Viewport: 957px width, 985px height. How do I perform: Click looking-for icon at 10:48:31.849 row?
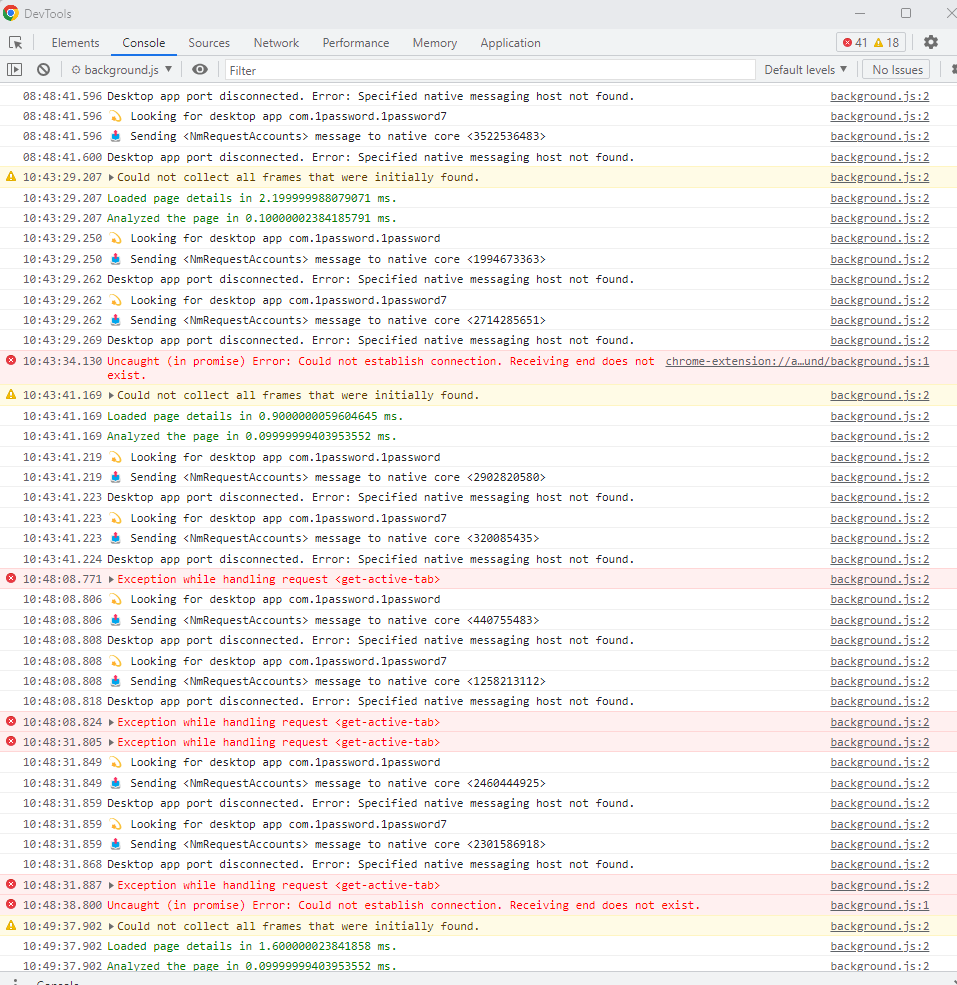tap(116, 762)
